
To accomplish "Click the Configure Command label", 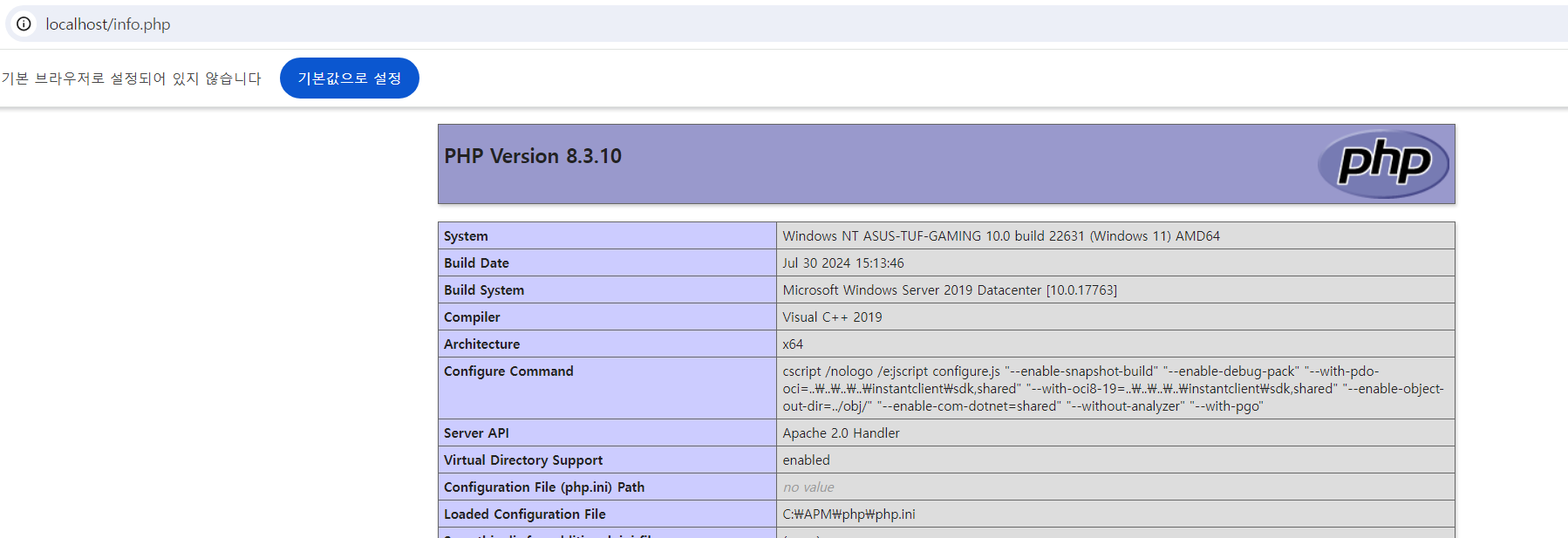I will tap(508, 371).
